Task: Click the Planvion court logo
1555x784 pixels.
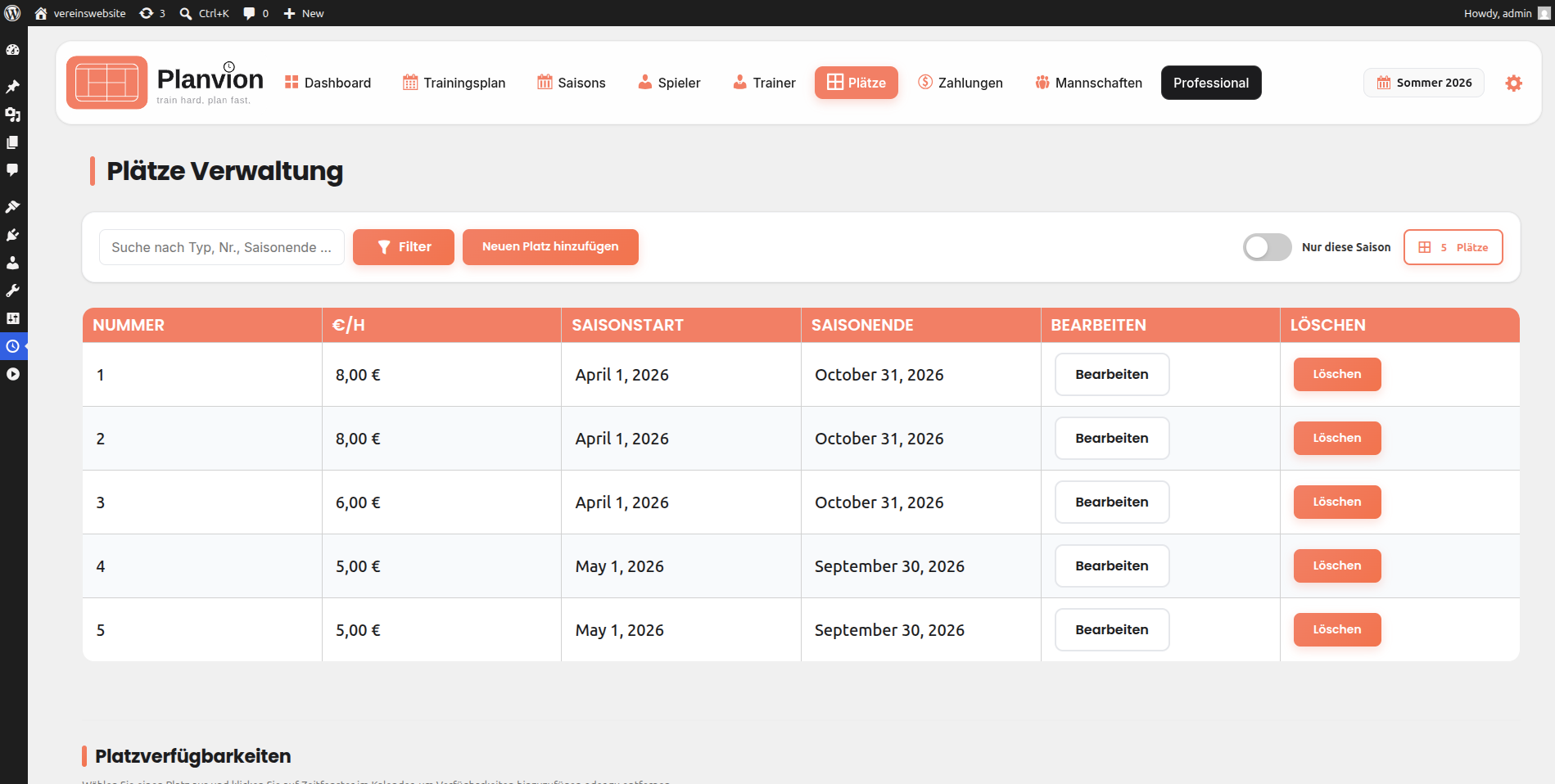Action: (x=107, y=83)
